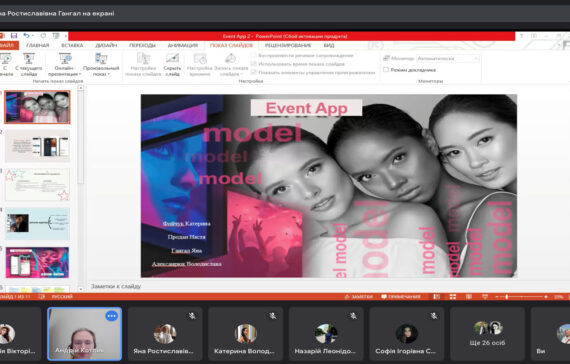This screenshot has height=364, width=570.
Task: Click the Slideshow view icon in status bar
Action: pos(485,297)
